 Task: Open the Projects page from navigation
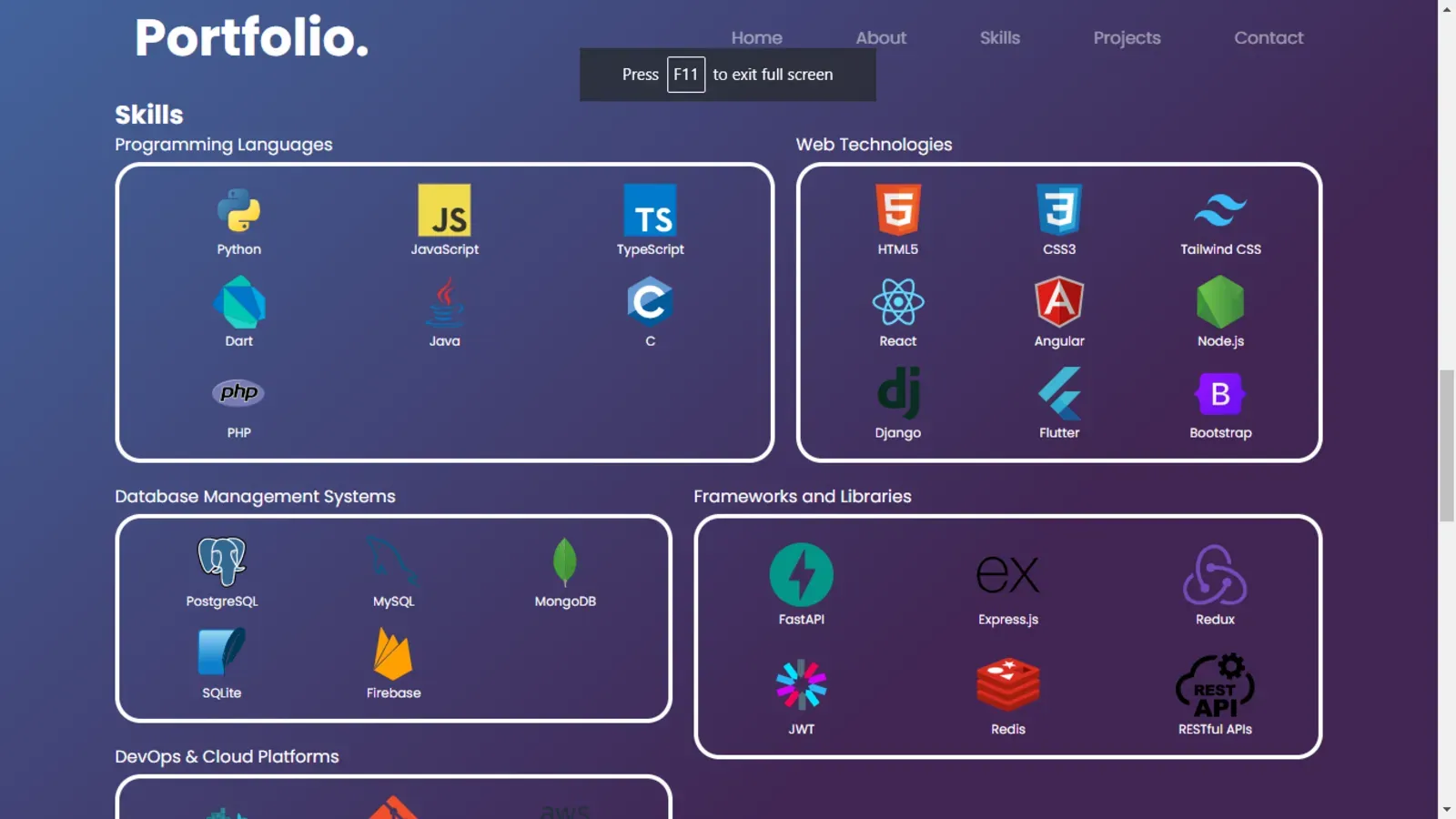click(x=1127, y=37)
